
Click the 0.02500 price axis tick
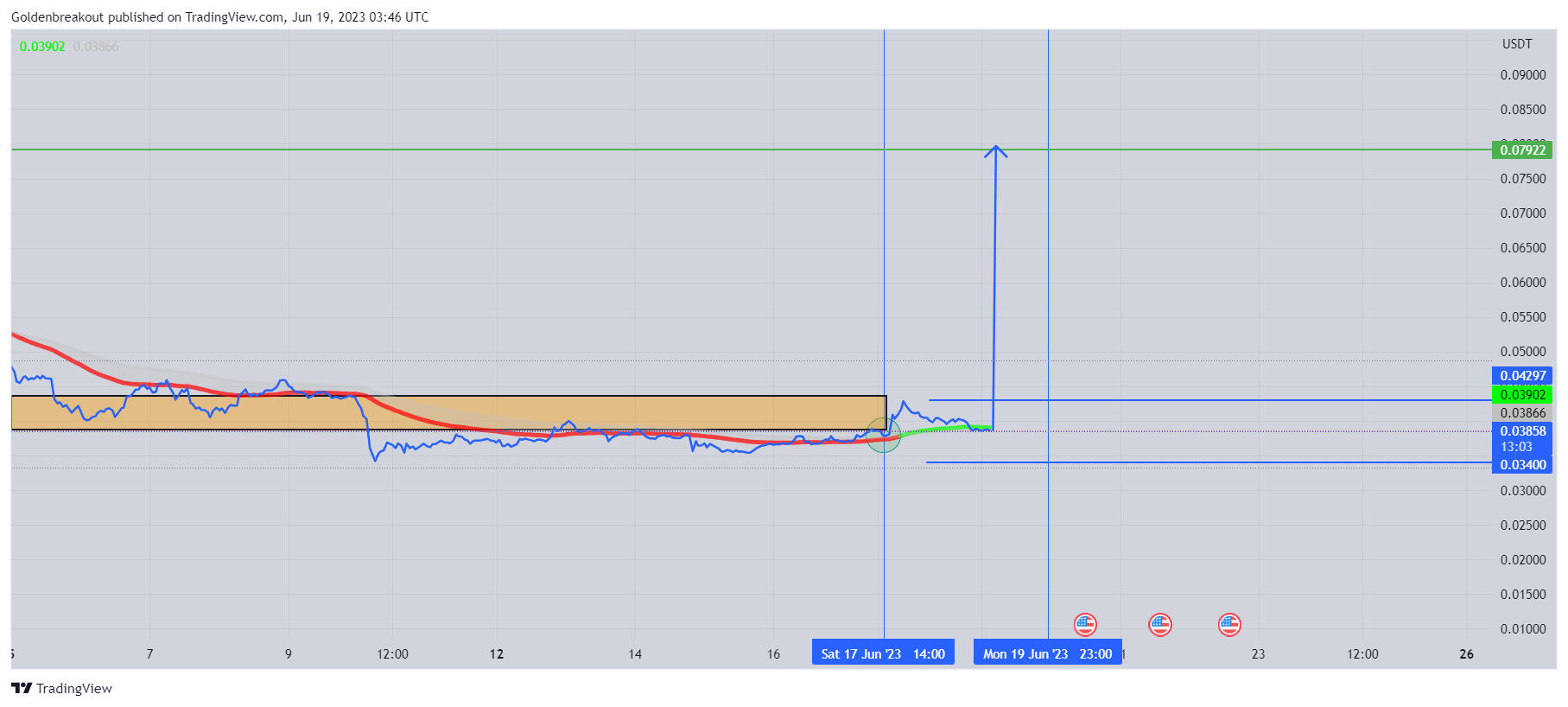(x=1523, y=525)
